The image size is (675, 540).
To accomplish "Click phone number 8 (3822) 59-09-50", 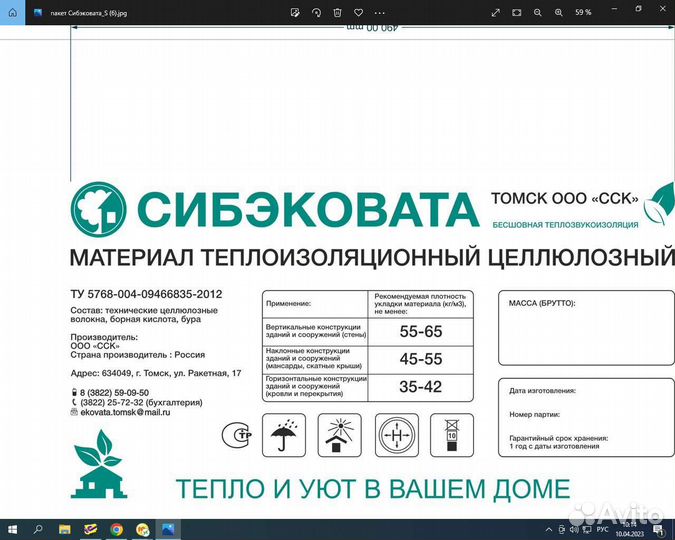I will tap(115, 393).
